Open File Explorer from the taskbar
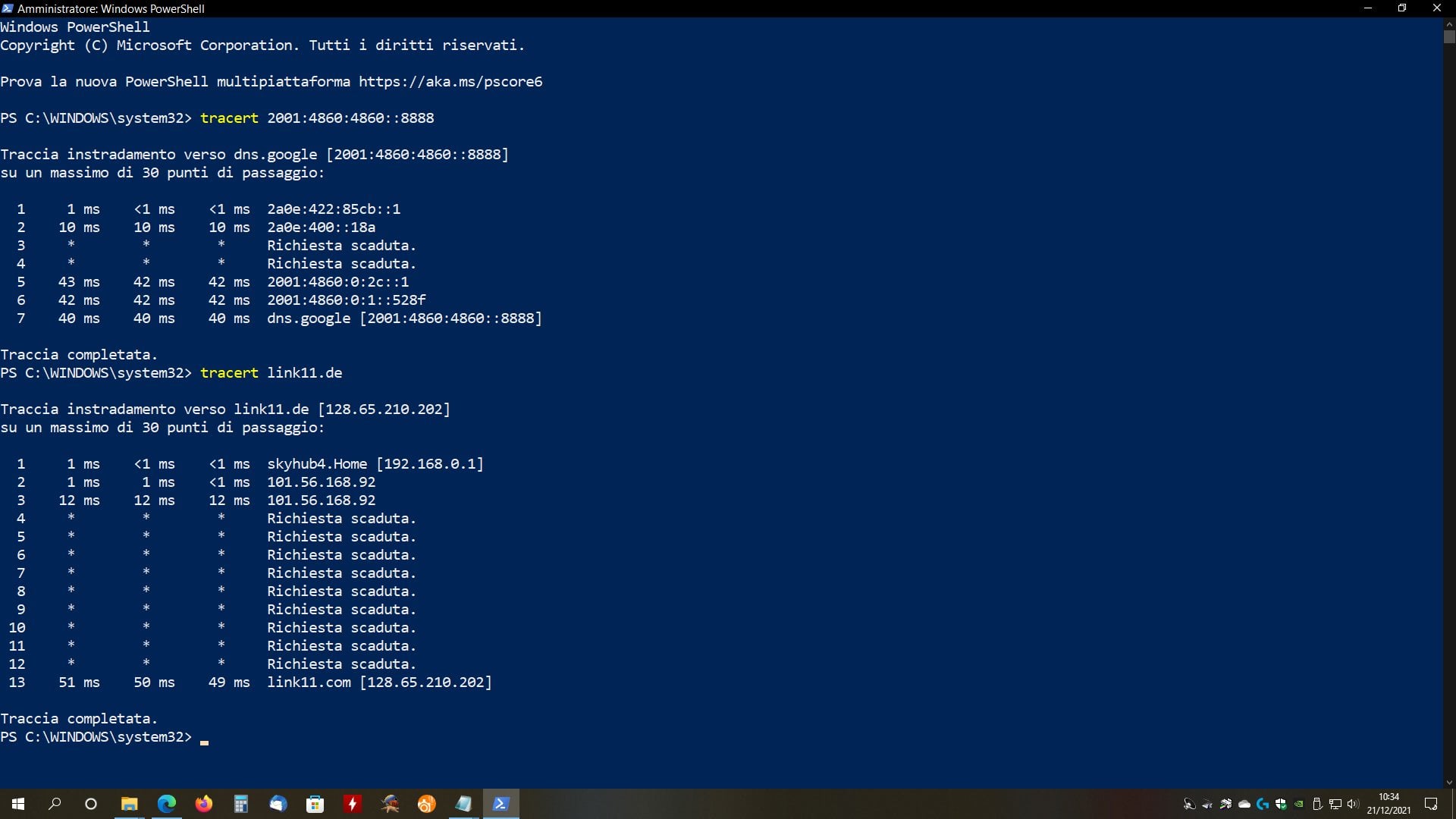The image size is (1456, 819). click(129, 804)
